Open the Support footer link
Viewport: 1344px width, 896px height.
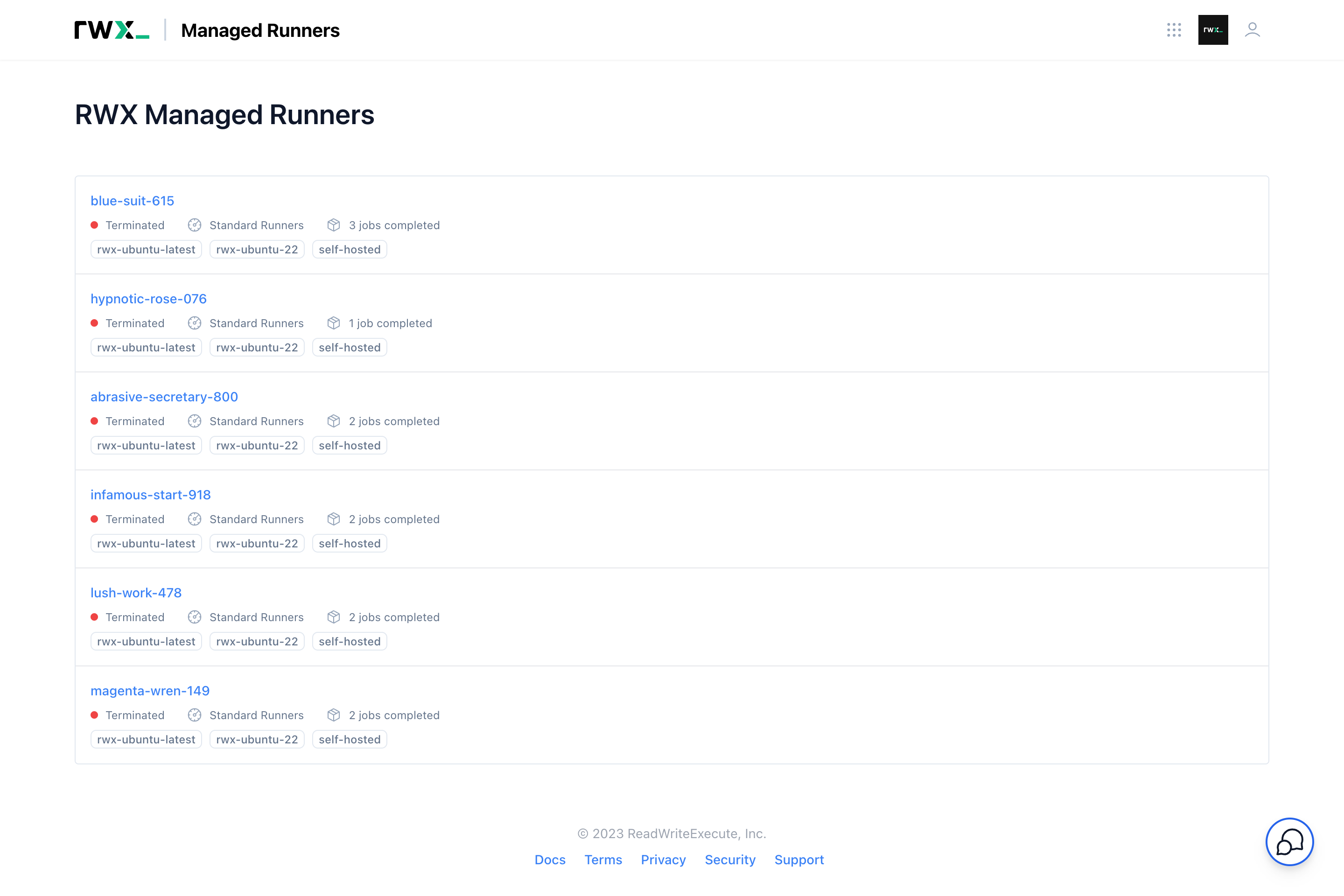click(x=799, y=860)
